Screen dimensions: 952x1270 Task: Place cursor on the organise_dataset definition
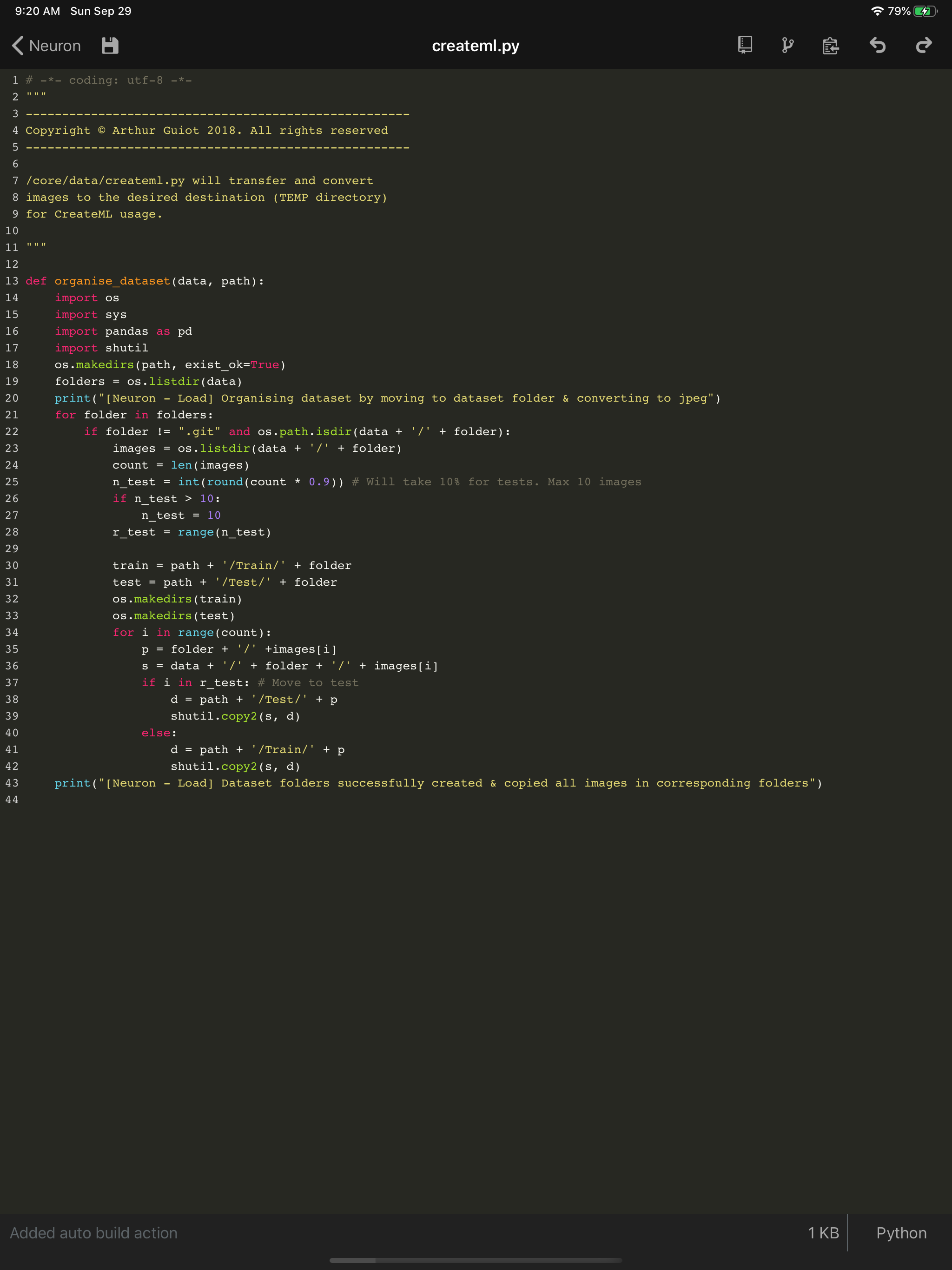(x=112, y=281)
